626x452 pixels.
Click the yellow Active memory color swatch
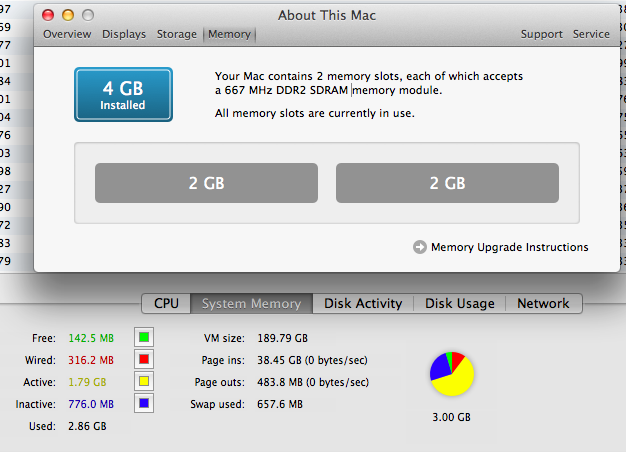pos(144,381)
